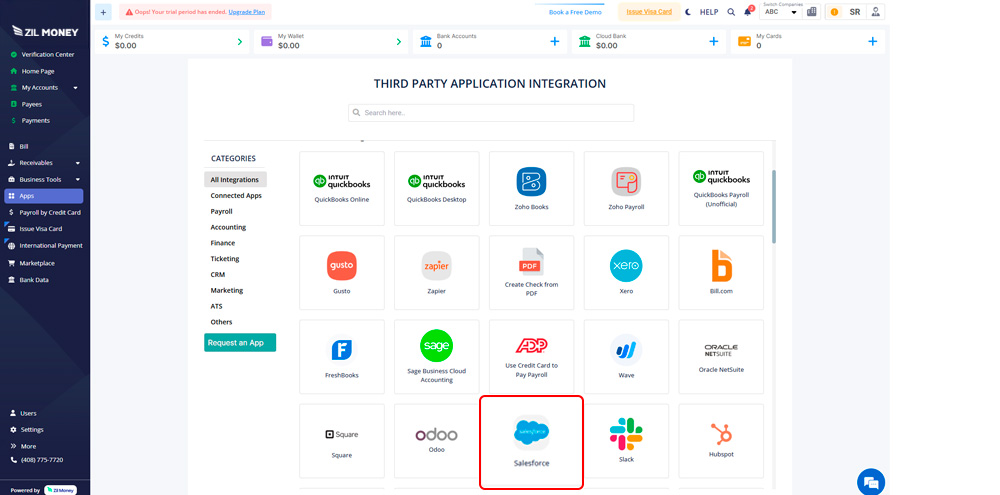Open notifications bell icon
The width and height of the screenshot is (1000, 495).
[747, 11]
